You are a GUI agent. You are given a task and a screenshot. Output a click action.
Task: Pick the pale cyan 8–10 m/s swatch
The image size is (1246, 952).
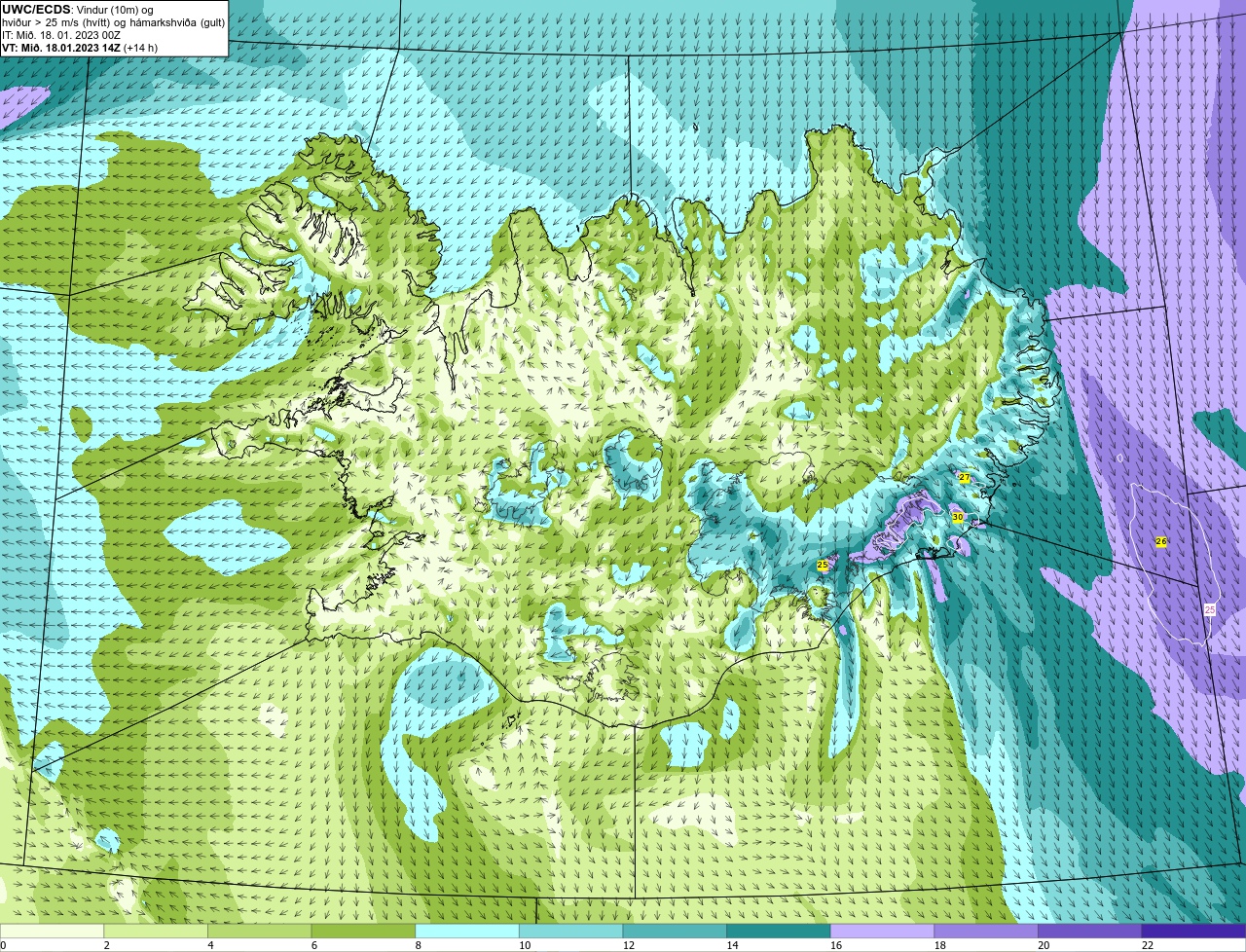click(x=467, y=931)
